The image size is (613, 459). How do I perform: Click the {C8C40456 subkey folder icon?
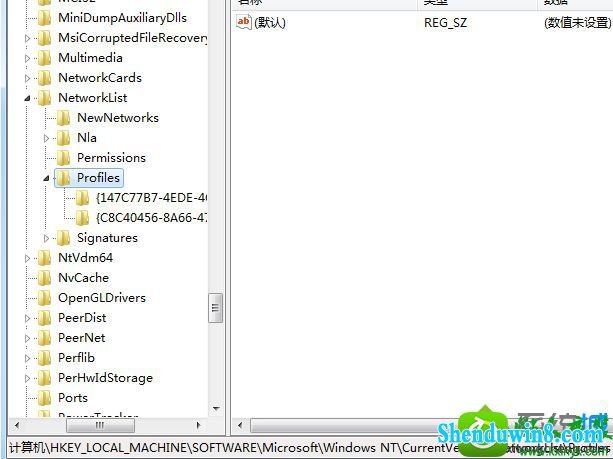click(82, 218)
